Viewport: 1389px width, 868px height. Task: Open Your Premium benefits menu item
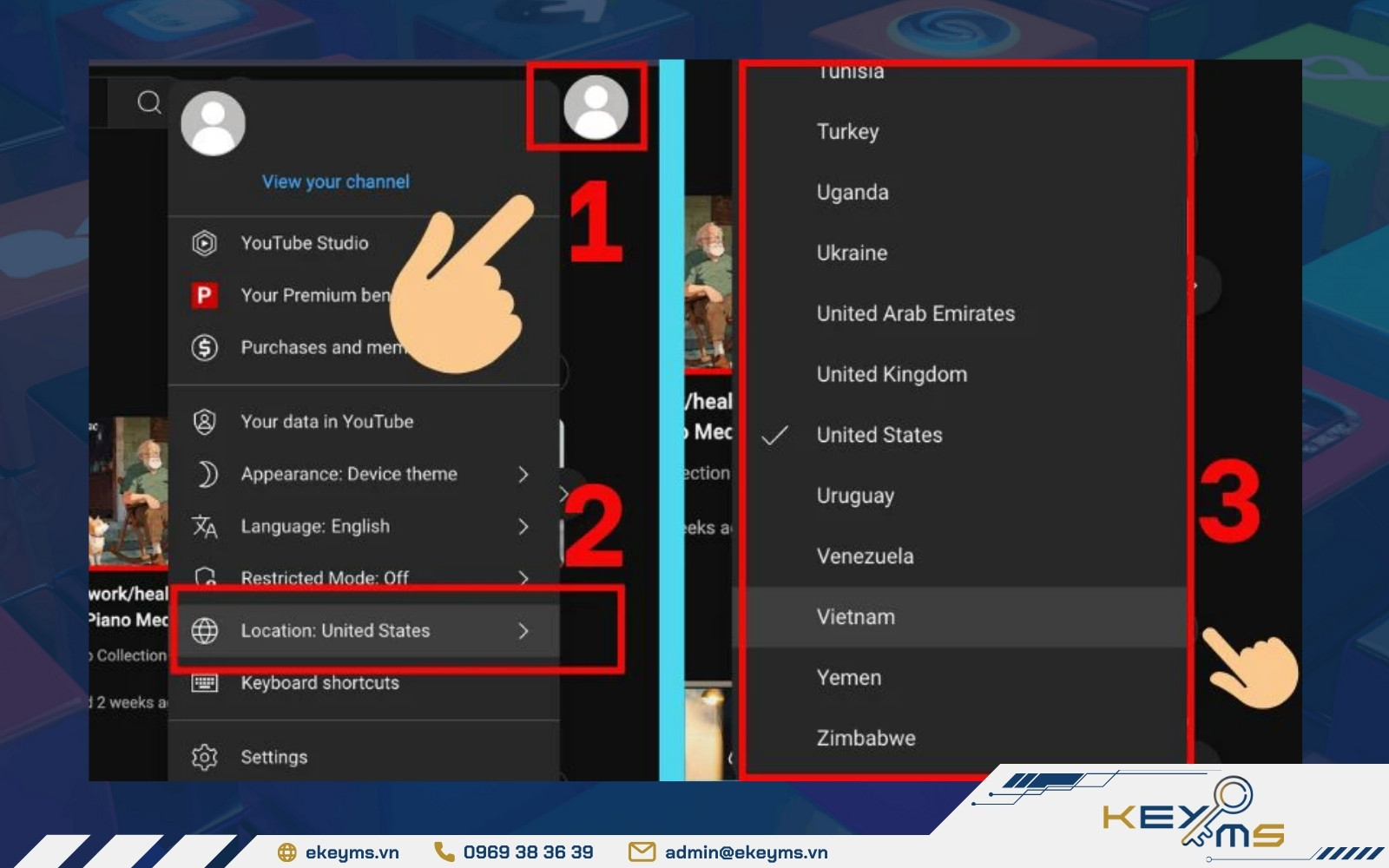pos(364,295)
